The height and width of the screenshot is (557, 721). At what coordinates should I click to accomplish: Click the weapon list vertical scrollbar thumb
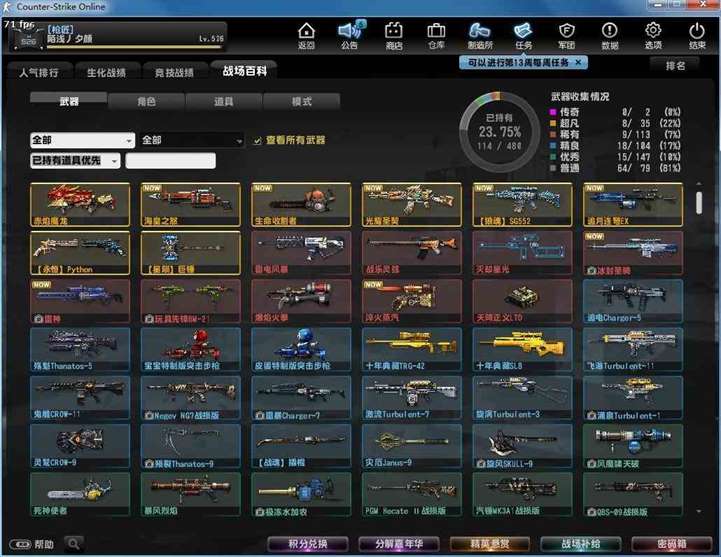click(x=699, y=202)
